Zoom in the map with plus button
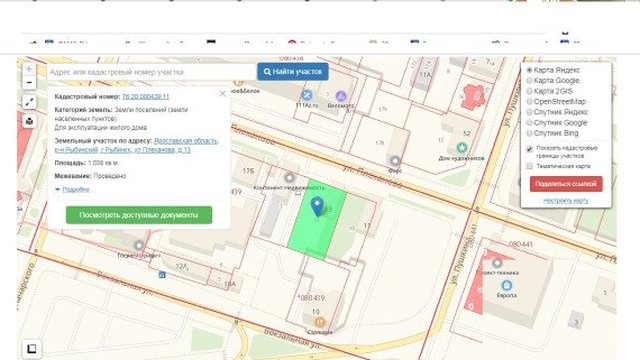 coord(29,69)
